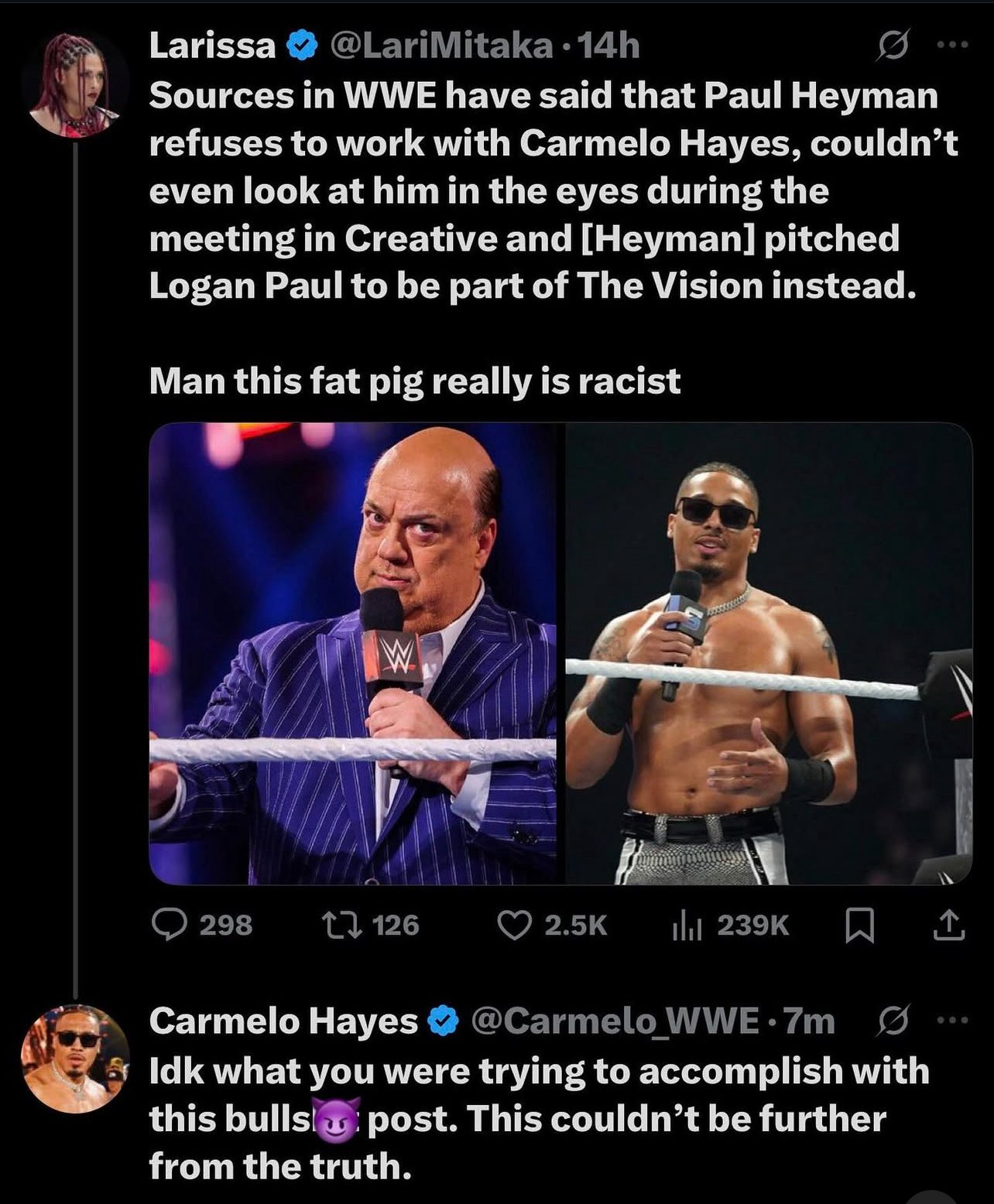Open the @Carmelo_WWE profile handle

(x=615, y=1021)
